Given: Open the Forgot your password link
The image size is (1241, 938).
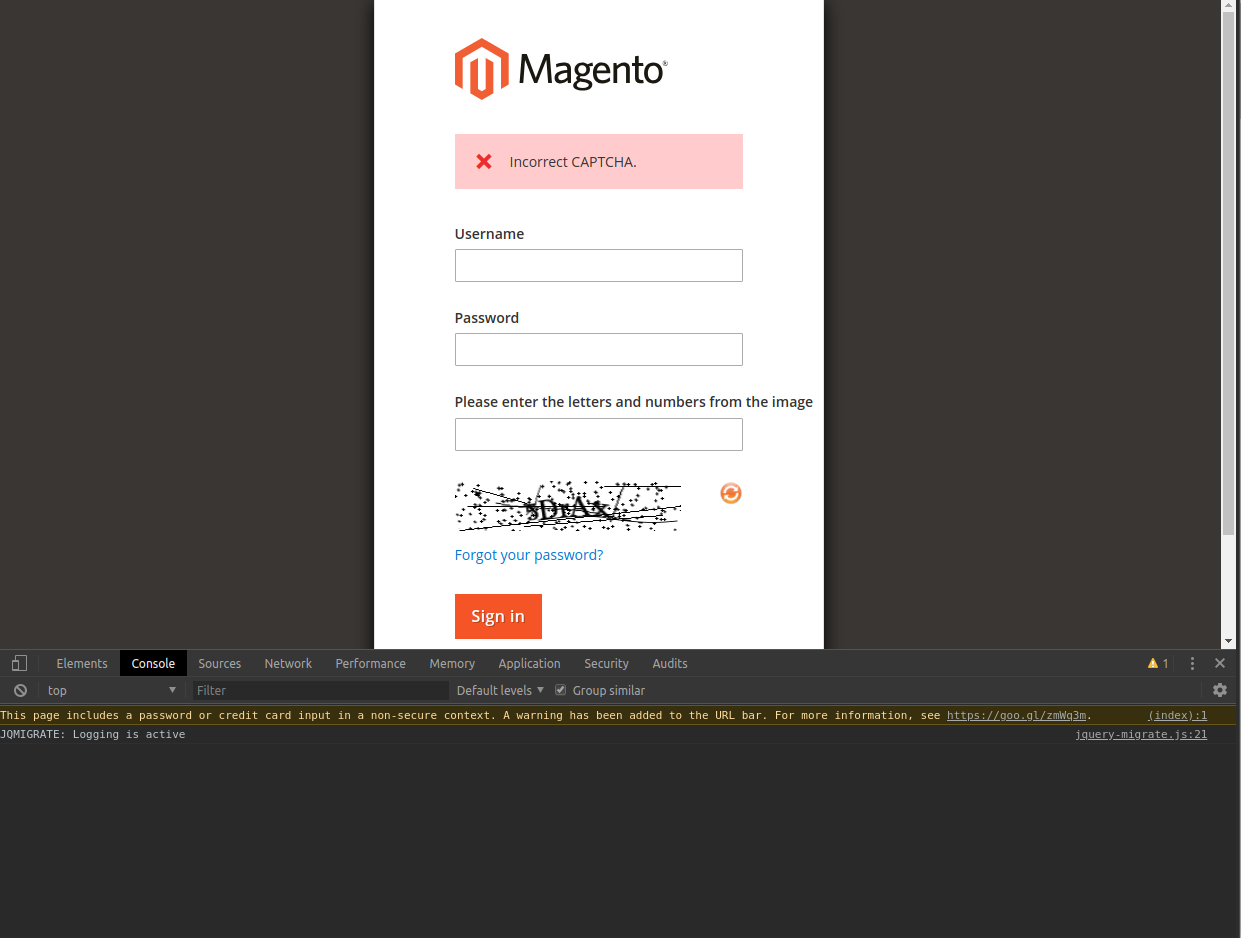Looking at the screenshot, I should [529, 555].
